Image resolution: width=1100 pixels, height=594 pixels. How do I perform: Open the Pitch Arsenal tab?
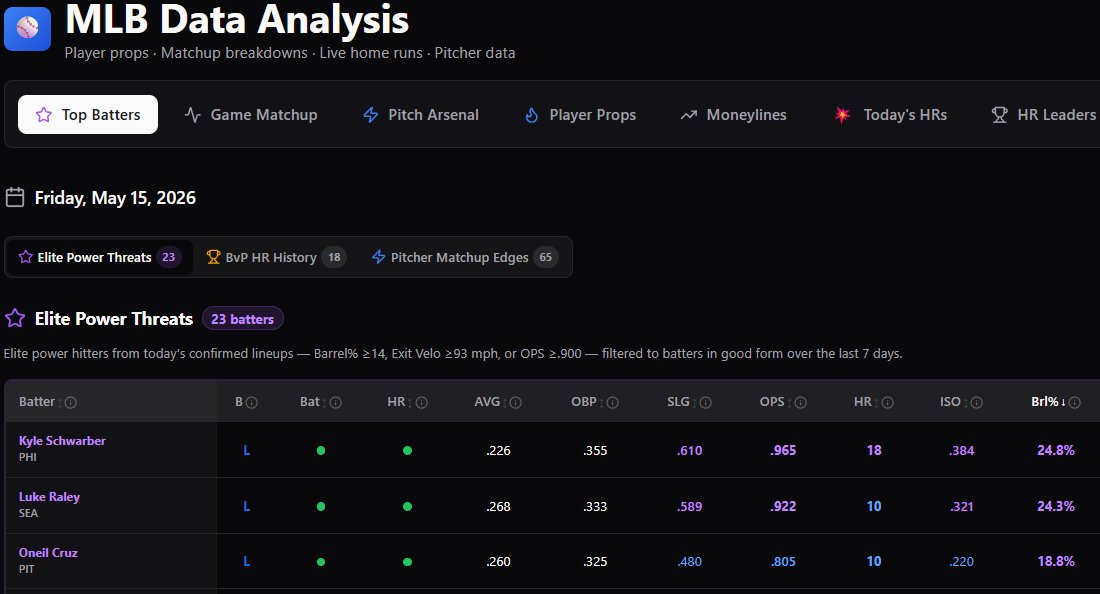(x=420, y=114)
